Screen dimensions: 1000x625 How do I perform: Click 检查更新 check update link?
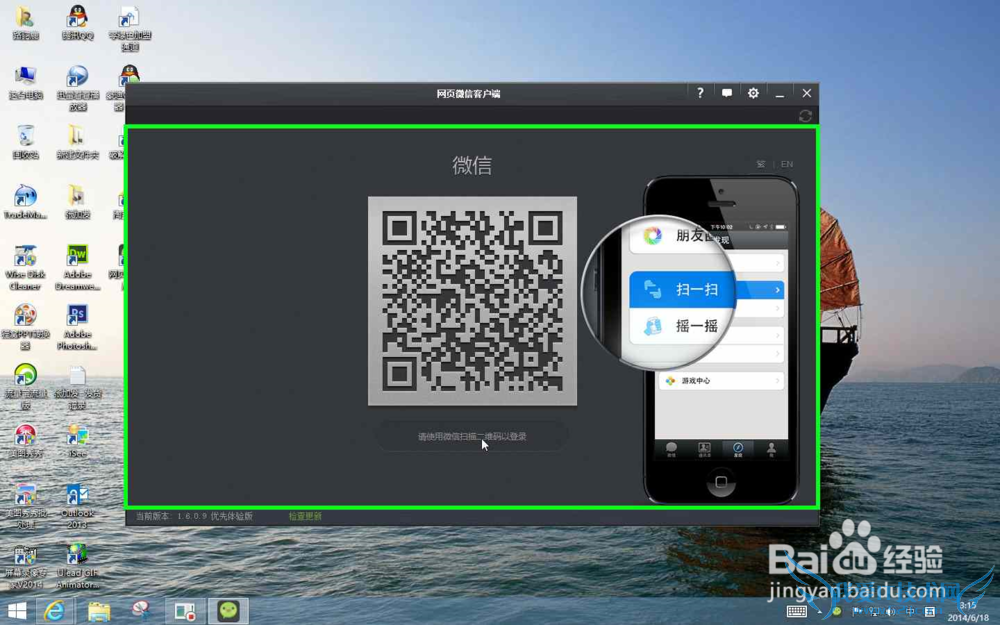click(305, 516)
